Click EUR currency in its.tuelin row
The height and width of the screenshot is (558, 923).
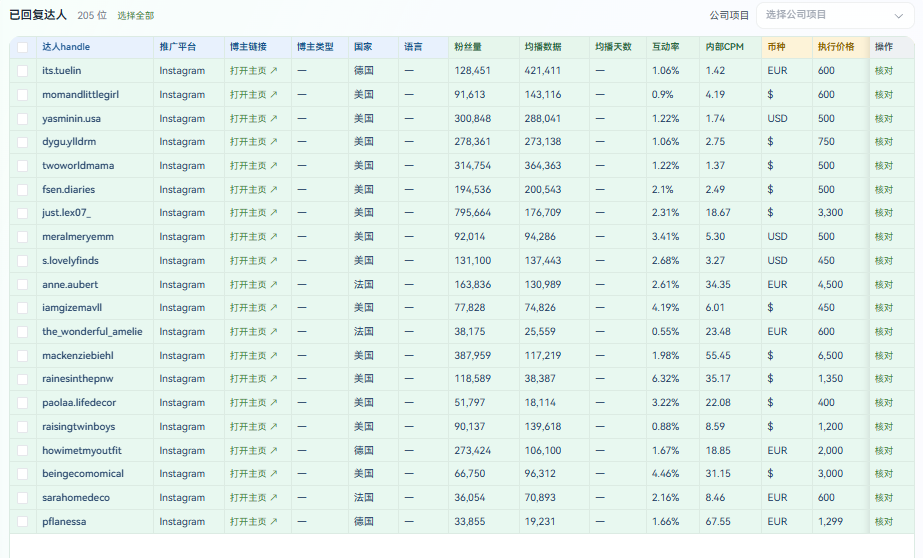point(777,71)
